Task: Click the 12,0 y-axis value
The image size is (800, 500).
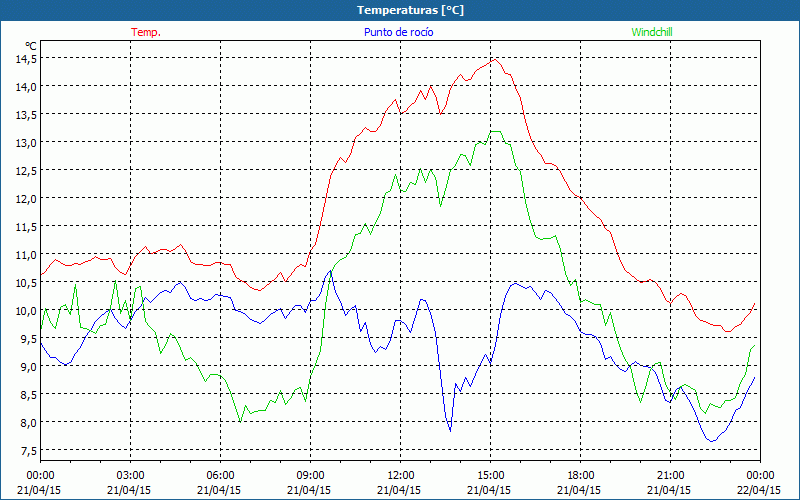Action: click(27, 198)
